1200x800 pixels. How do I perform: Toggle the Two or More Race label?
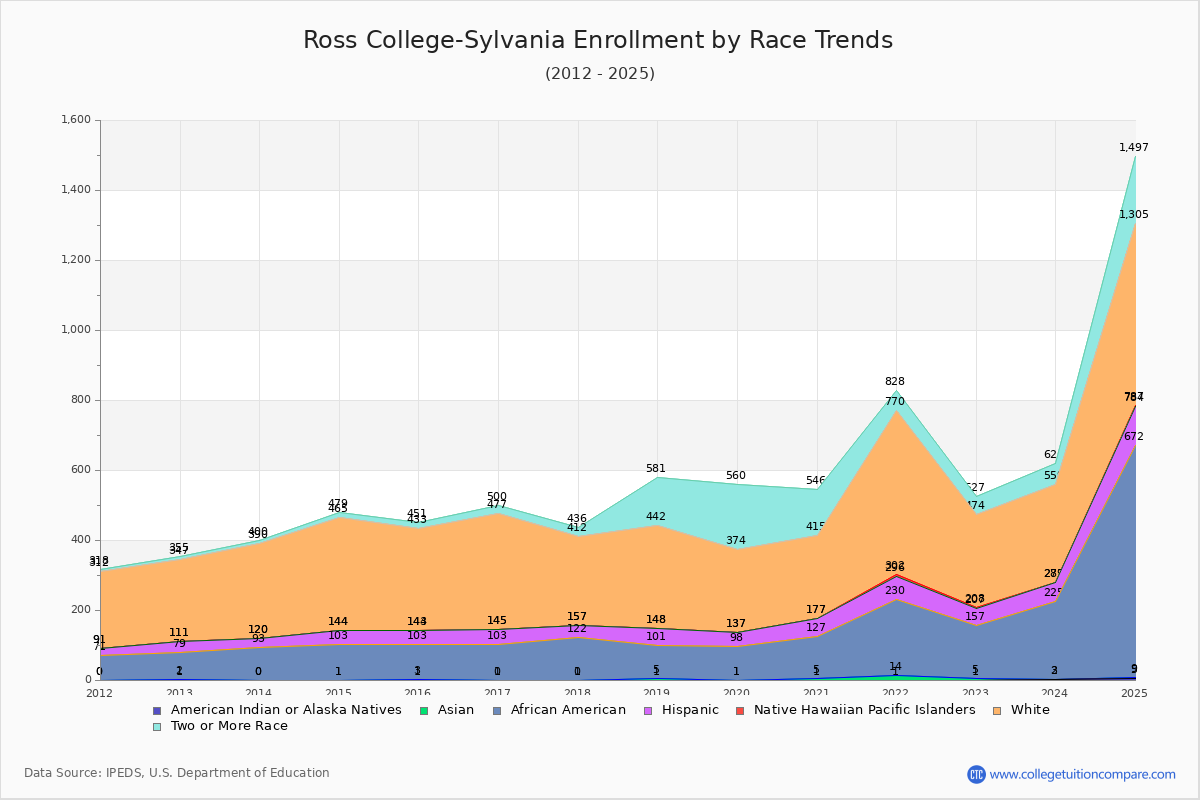(x=229, y=726)
